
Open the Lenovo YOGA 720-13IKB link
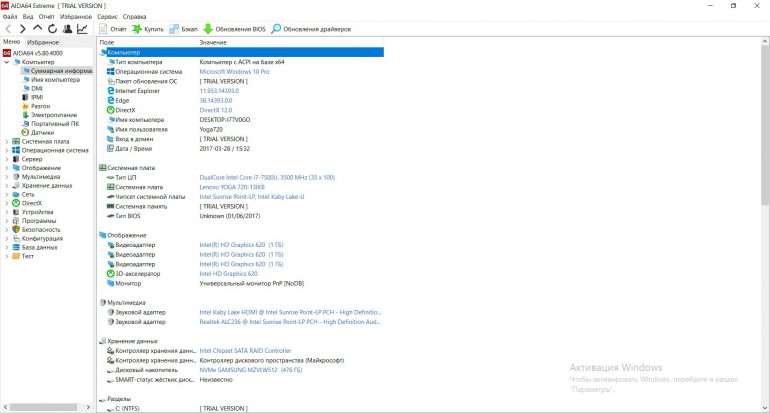232,187
